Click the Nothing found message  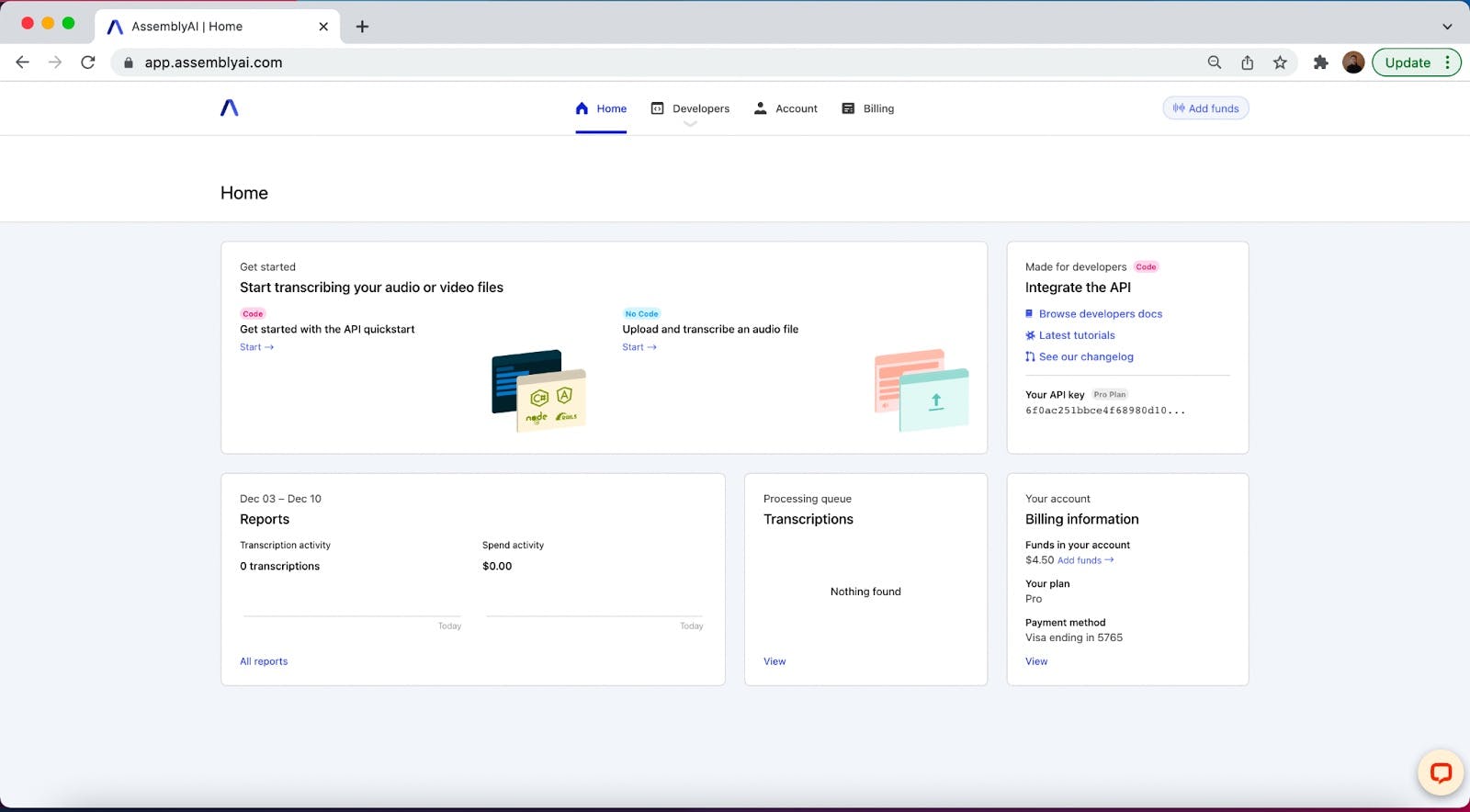(x=865, y=592)
